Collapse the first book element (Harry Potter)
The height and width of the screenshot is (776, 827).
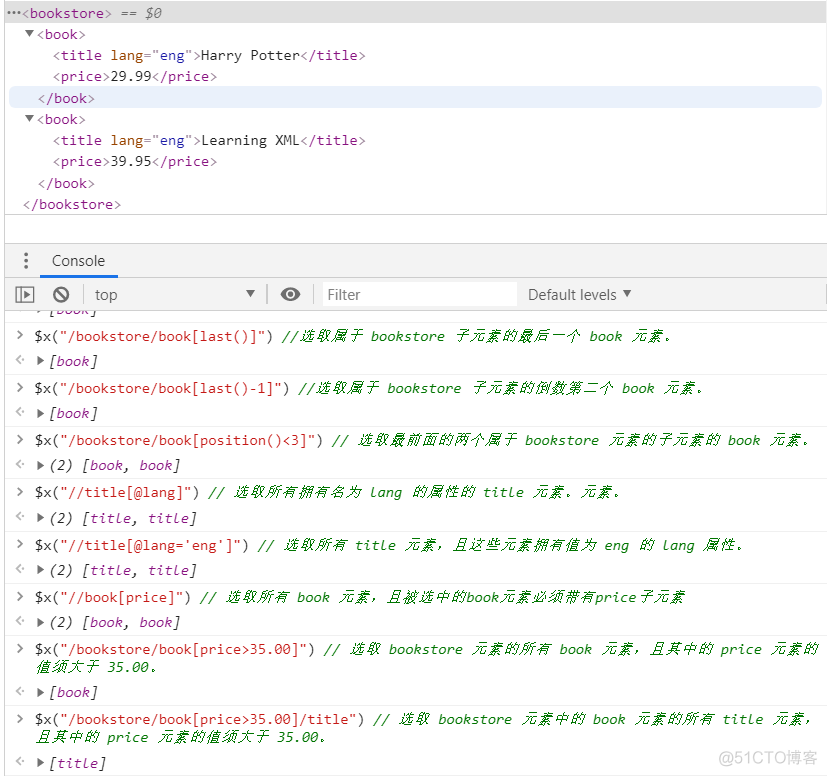[x=30, y=34]
